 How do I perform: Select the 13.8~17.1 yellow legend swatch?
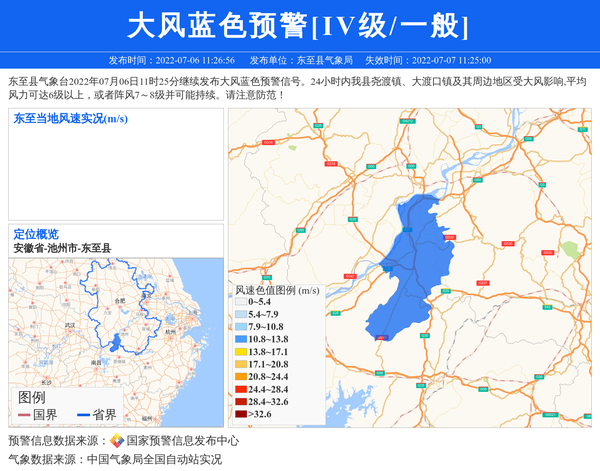(x=240, y=352)
